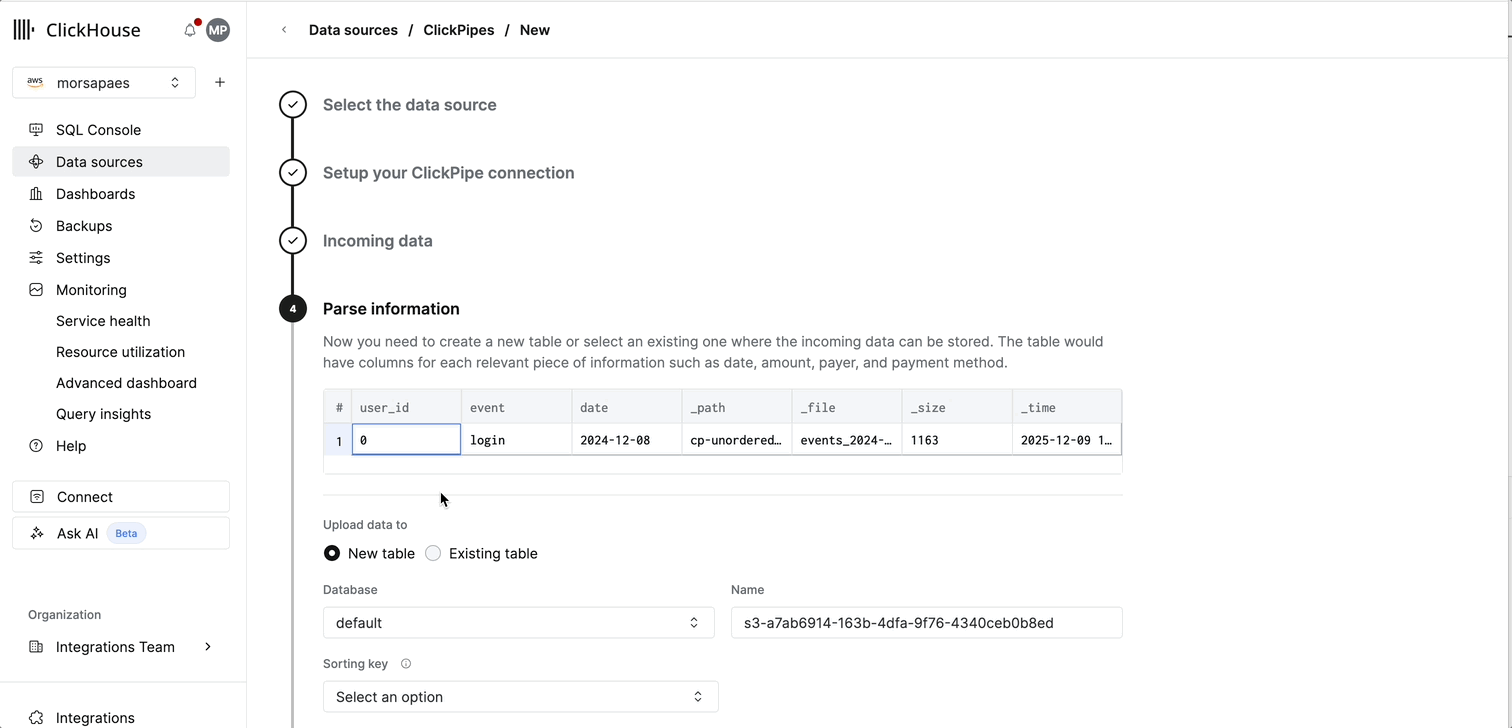Viewport: 1512px width, 728px height.
Task: Click the Connect button
Action: pos(121,497)
